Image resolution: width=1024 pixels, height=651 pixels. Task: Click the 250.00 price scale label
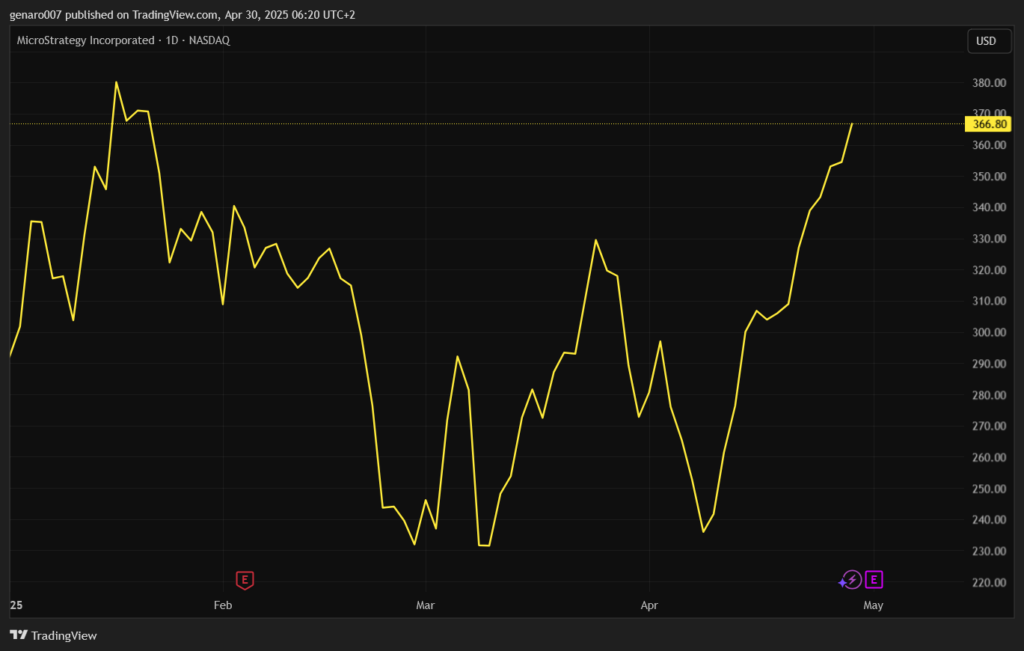(x=988, y=489)
